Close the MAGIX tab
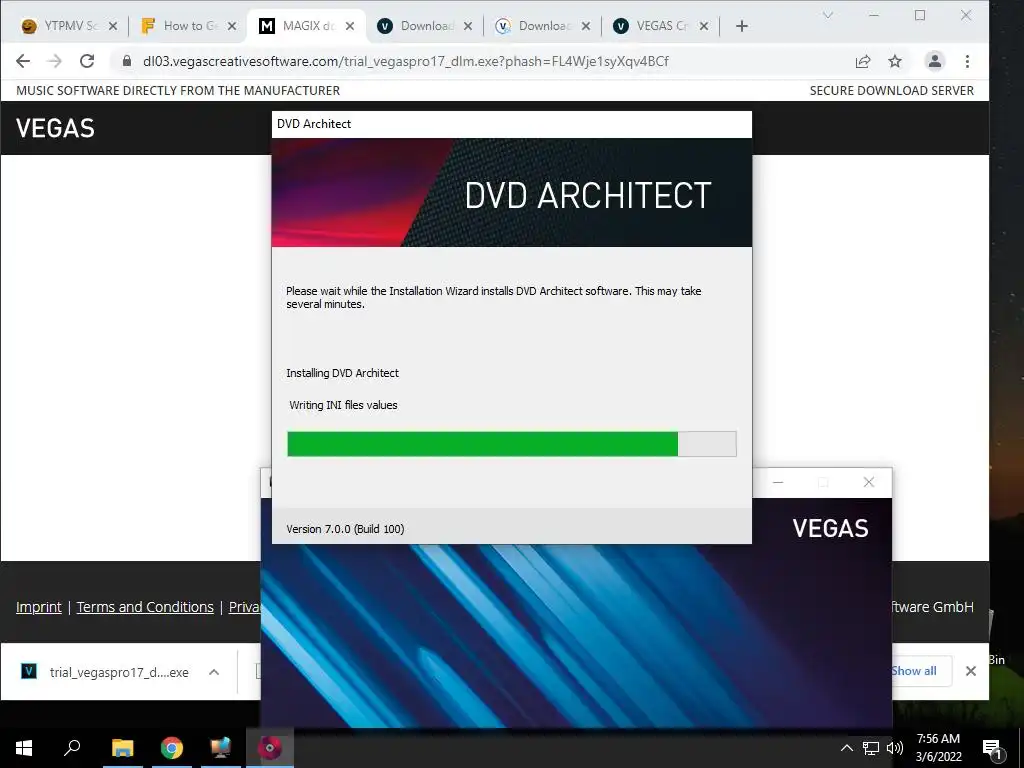Screen dimensions: 1024x768 pos(350,26)
